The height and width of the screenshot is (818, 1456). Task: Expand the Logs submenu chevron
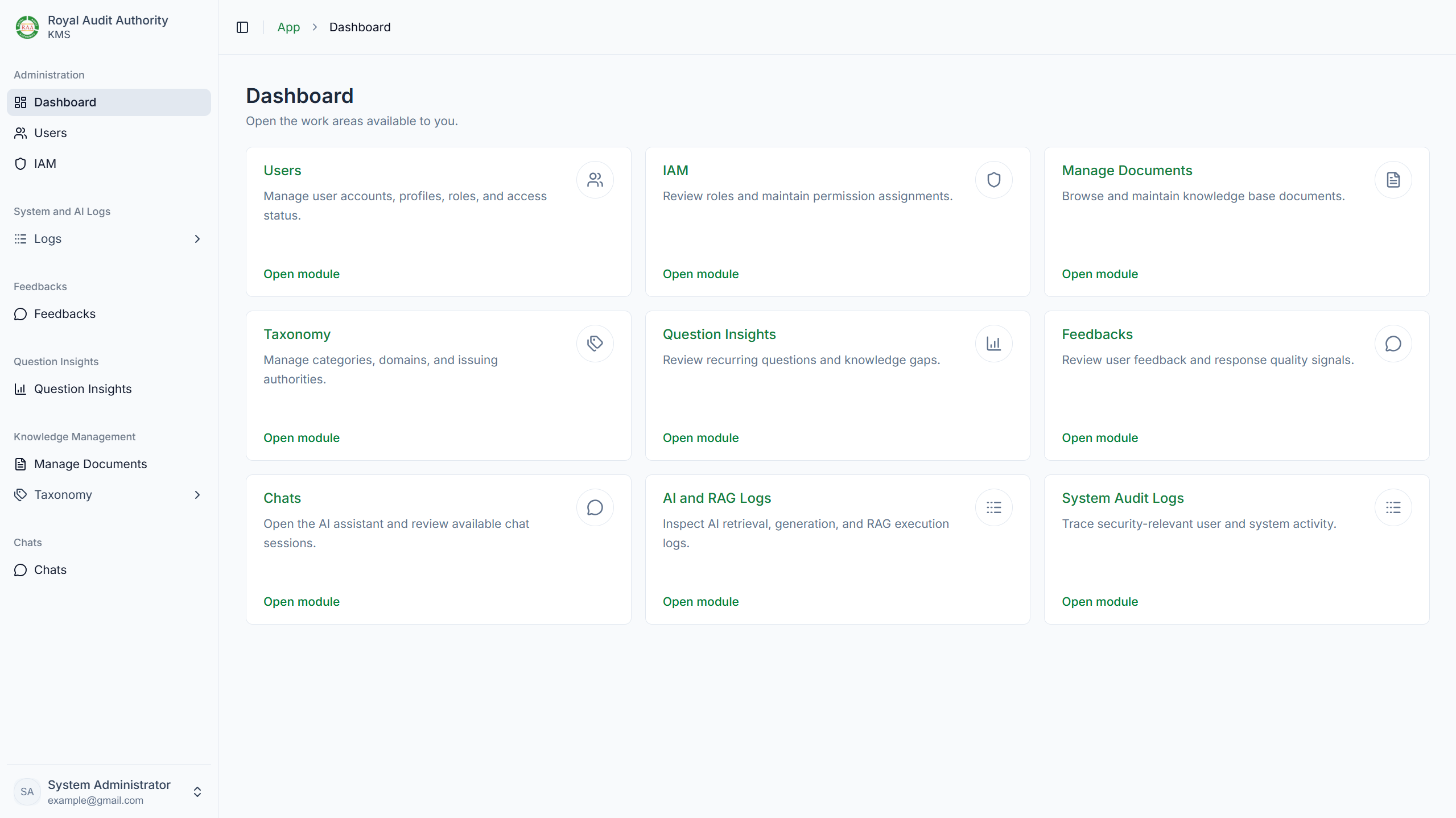[x=197, y=239]
